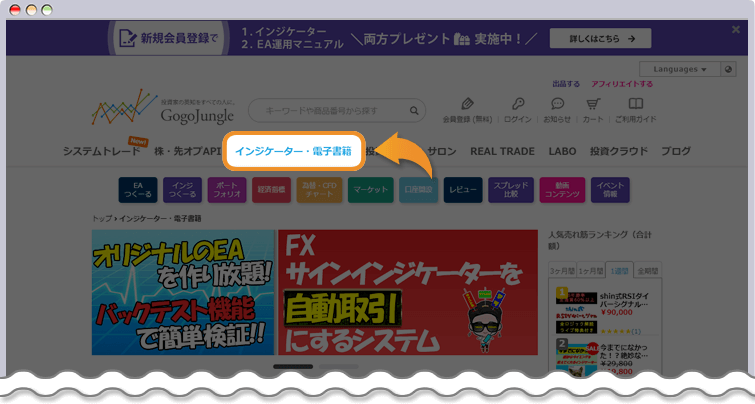Open the user guide book icon
This screenshot has width=755, height=404.
[636, 104]
